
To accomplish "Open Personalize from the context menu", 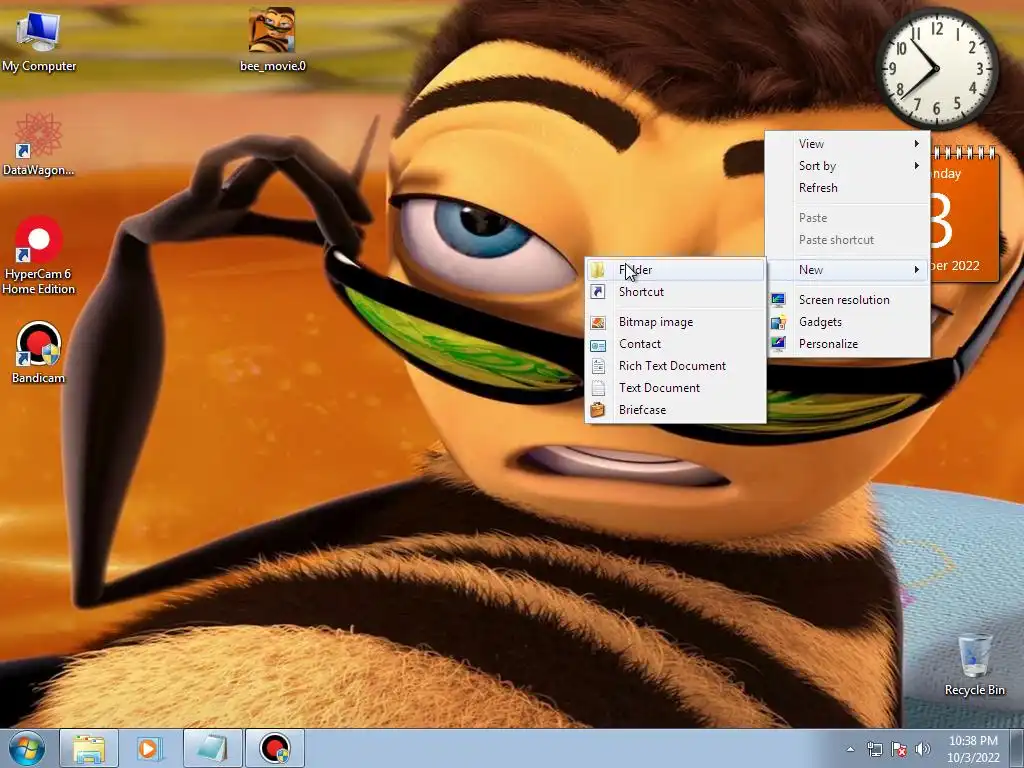I will click(848, 344).
